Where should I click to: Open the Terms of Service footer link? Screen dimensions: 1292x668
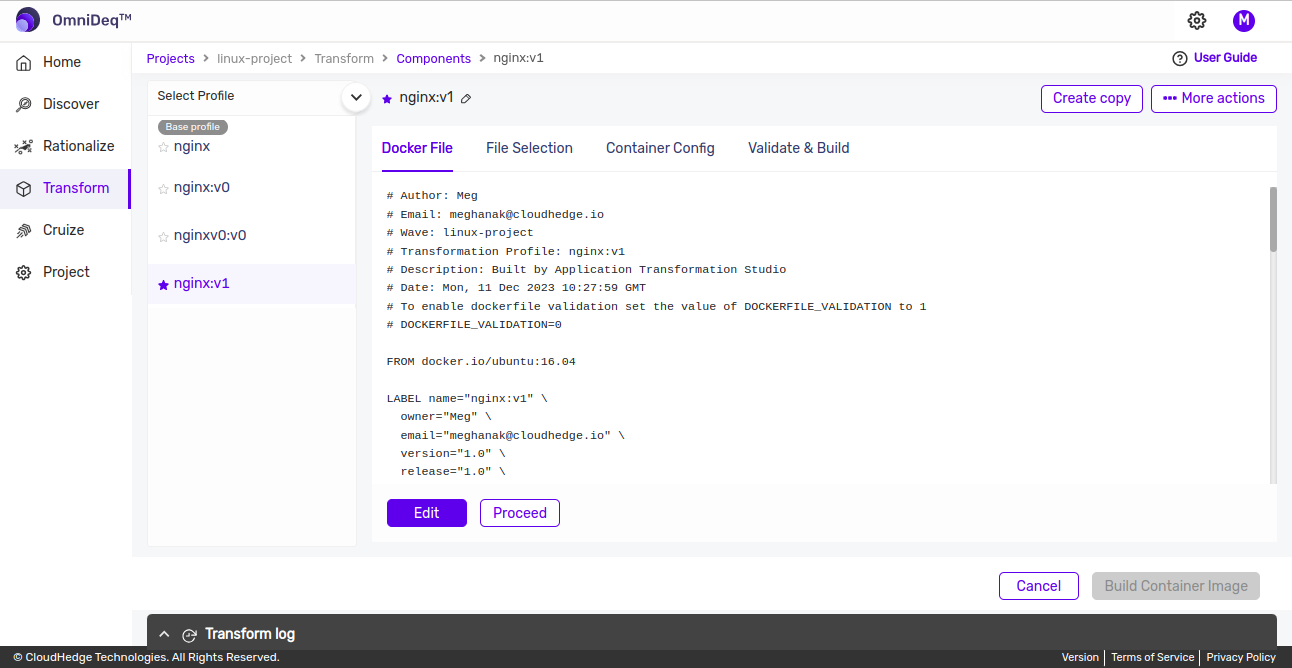click(1152, 657)
